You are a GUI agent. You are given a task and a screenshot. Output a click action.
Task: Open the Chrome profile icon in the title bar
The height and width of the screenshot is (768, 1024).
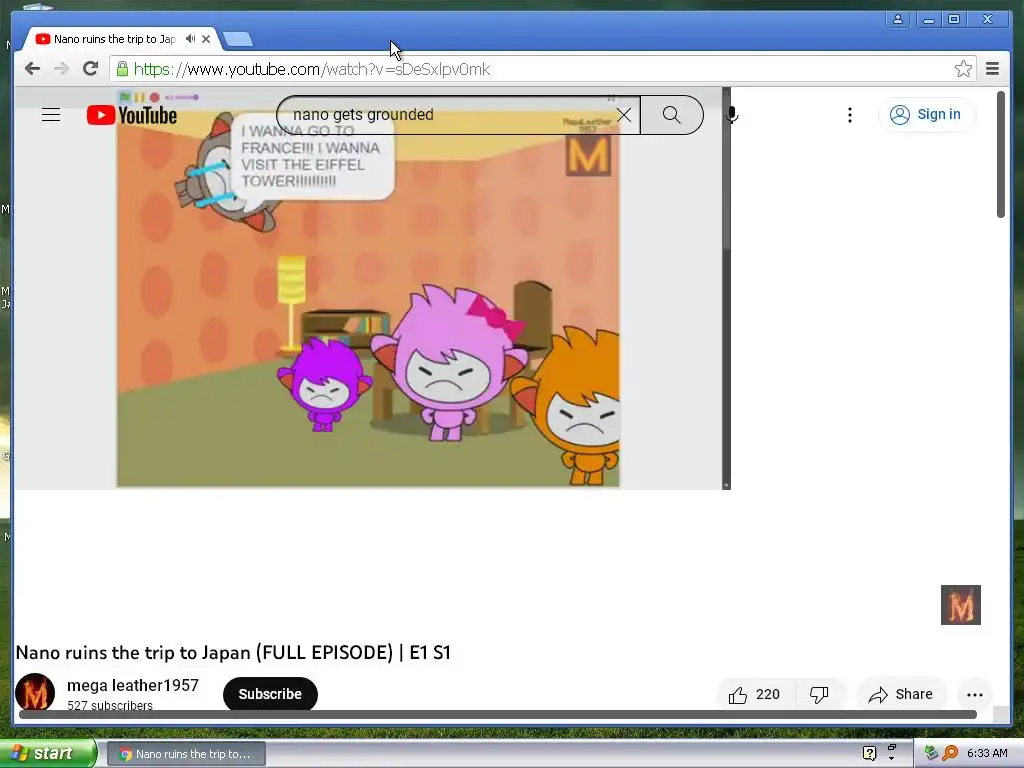(898, 19)
